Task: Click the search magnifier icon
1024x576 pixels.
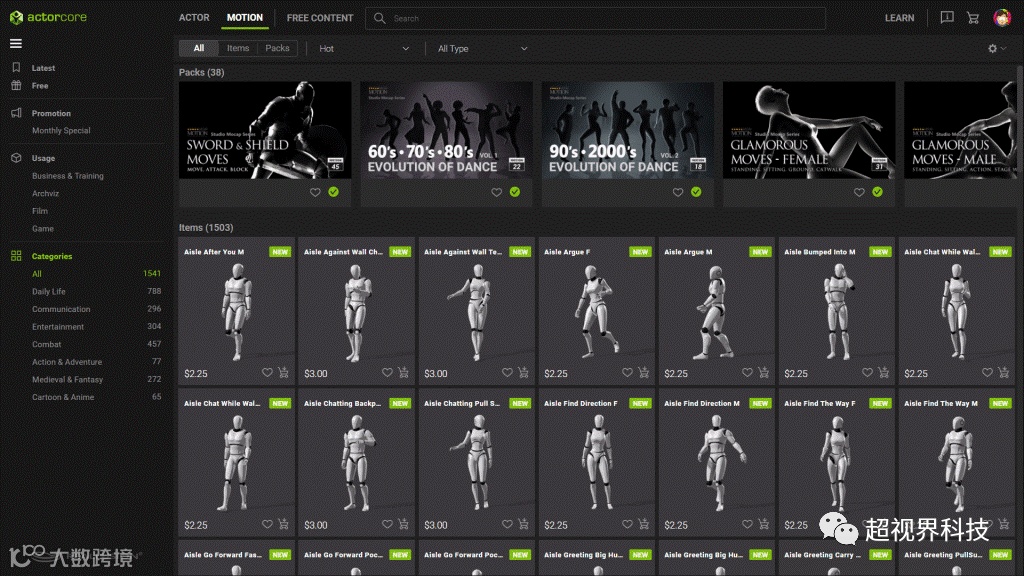Action: point(380,18)
